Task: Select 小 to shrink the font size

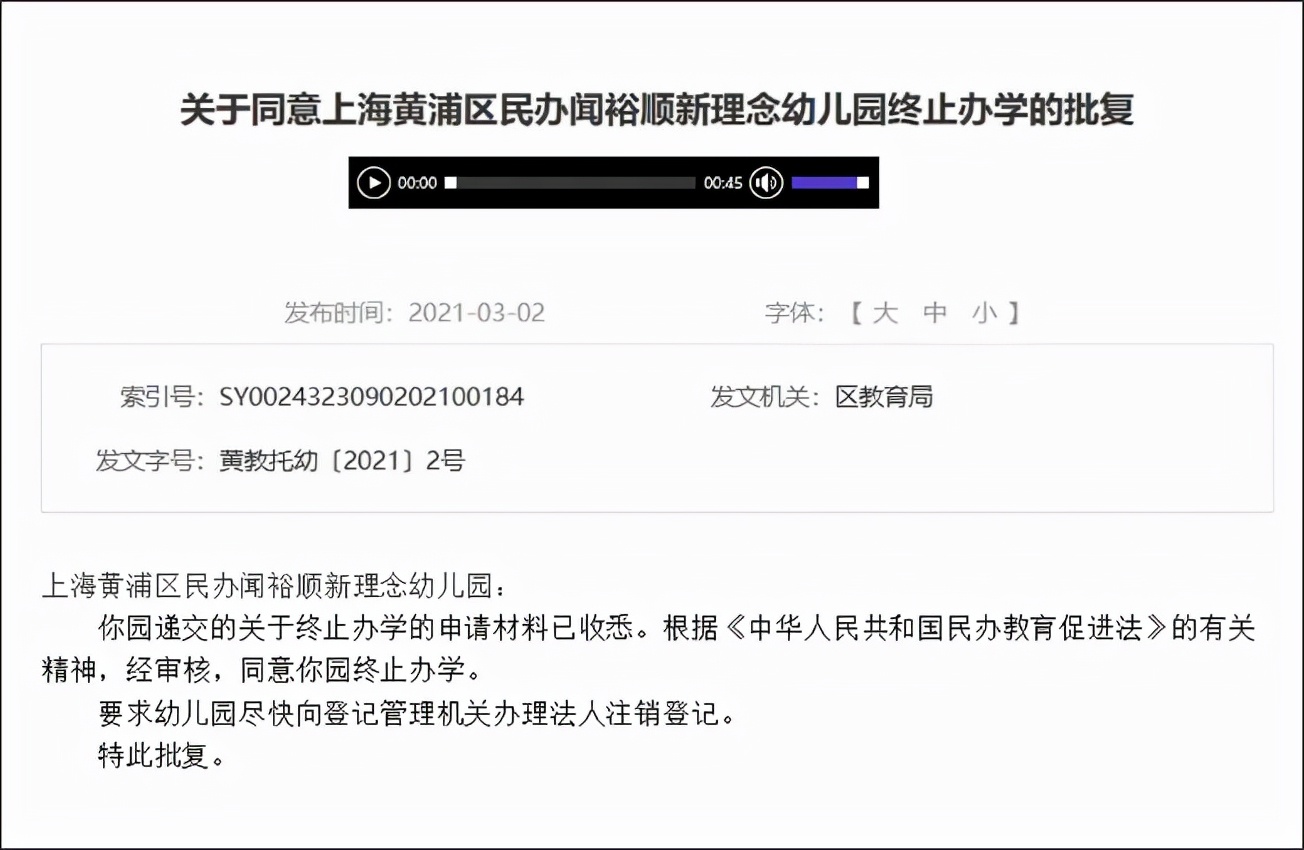Action: [x=986, y=312]
